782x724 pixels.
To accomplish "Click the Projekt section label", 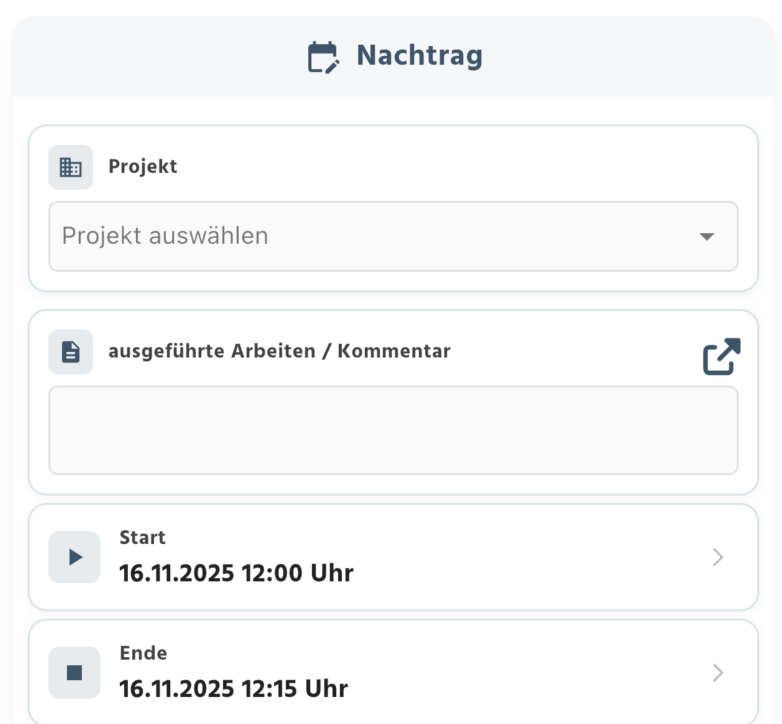I will pos(143,167).
